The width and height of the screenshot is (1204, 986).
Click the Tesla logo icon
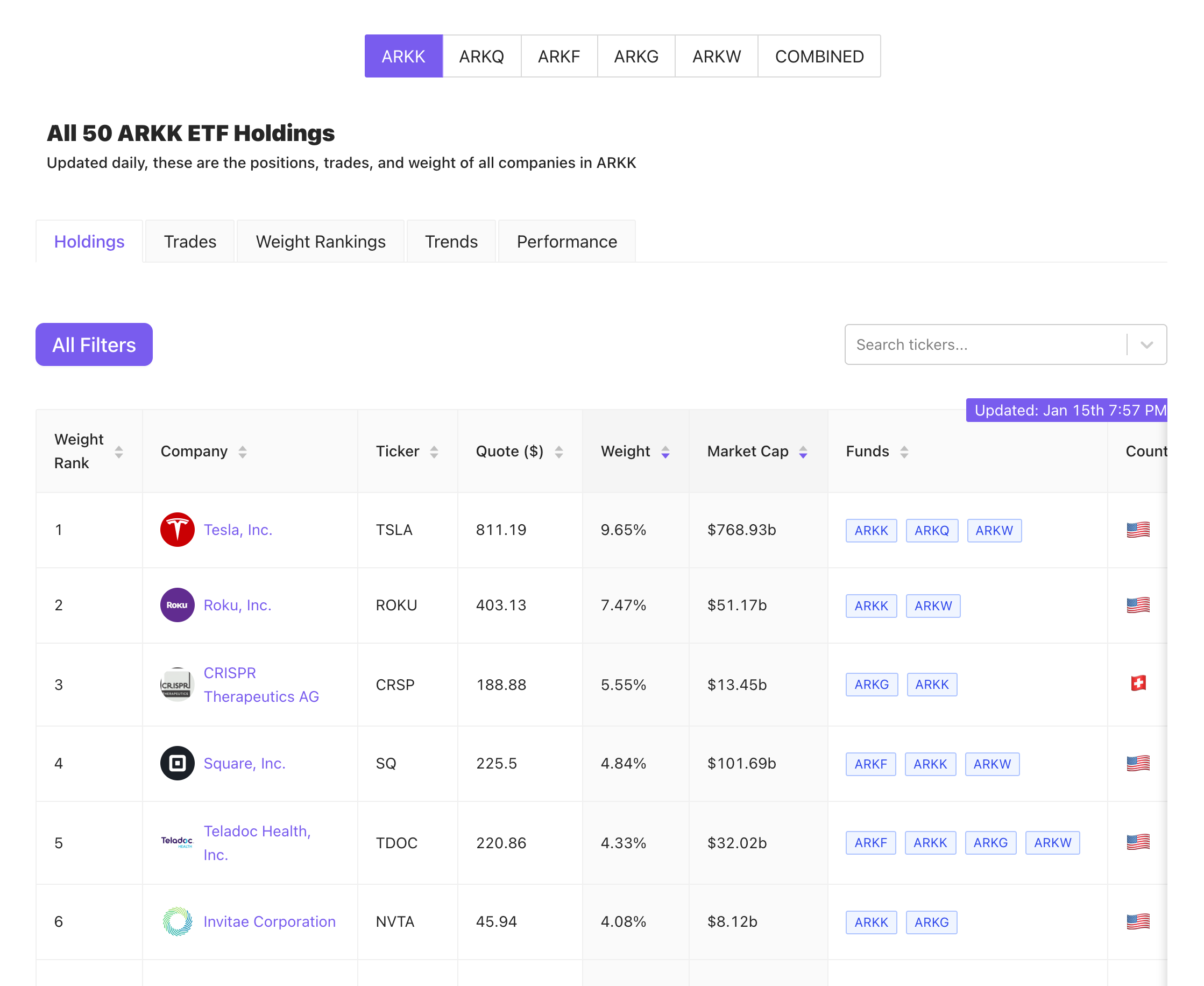[x=177, y=530]
